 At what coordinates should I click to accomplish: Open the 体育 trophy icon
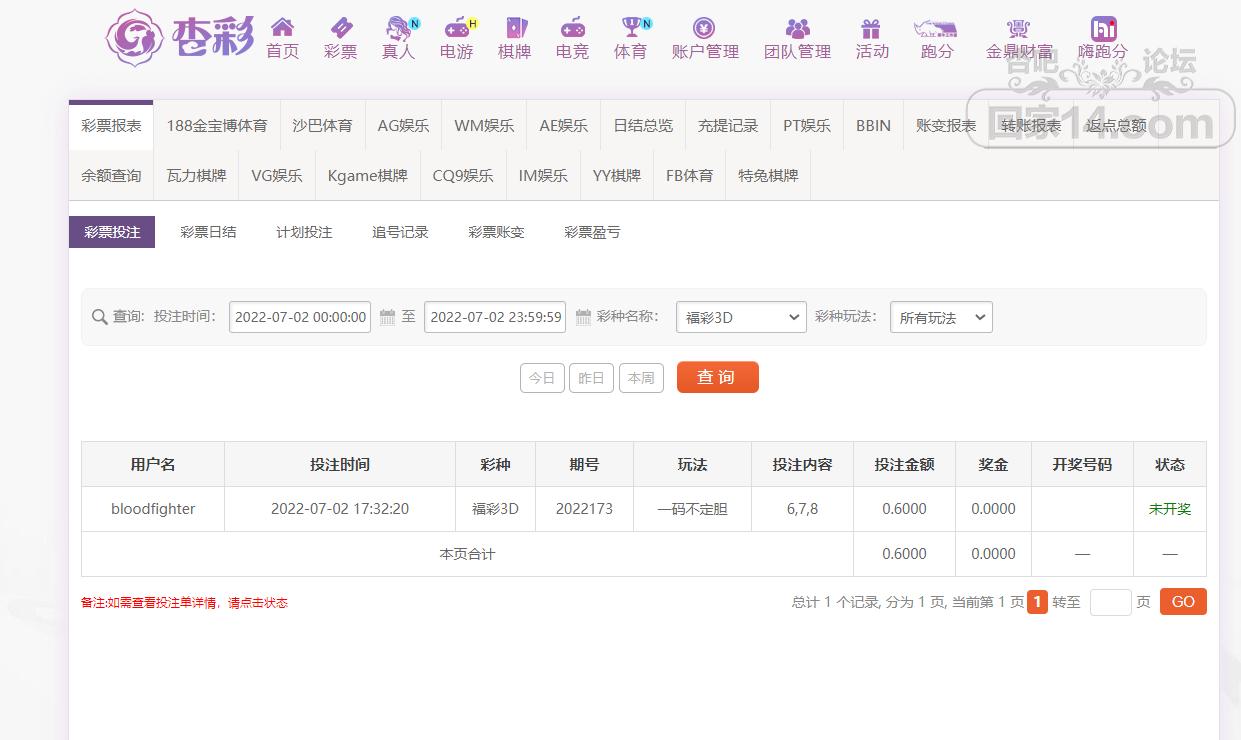click(x=630, y=28)
